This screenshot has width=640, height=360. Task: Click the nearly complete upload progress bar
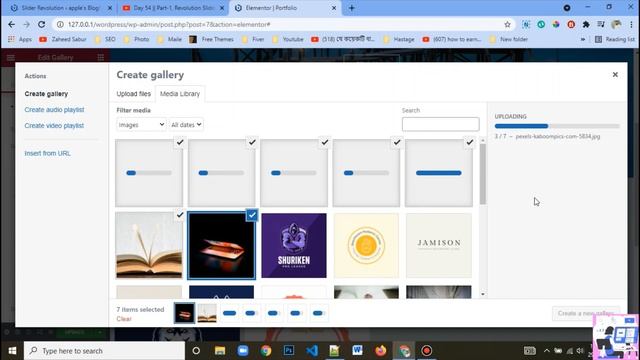439,173
